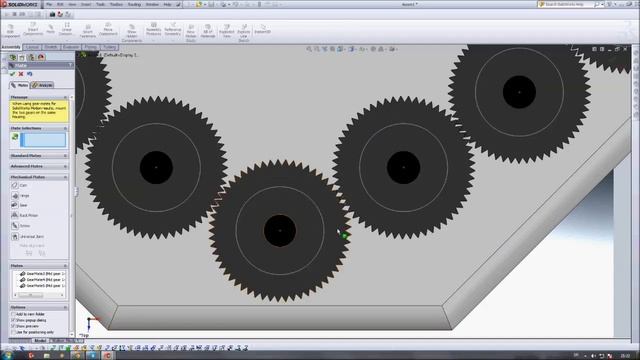Screen dimensions: 640x360
Task: Click the blue Undo arrow in Mate panel
Action: tap(29, 74)
